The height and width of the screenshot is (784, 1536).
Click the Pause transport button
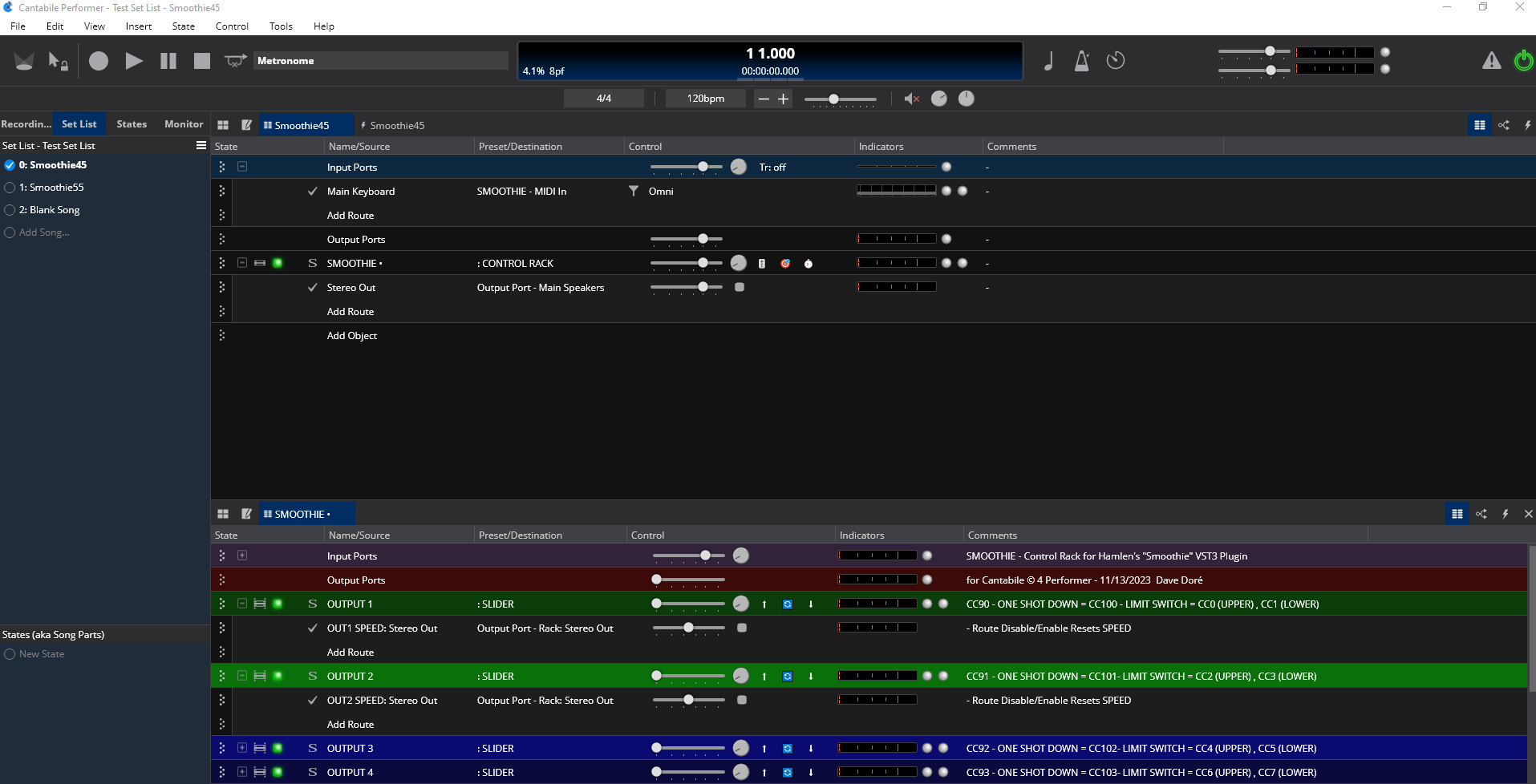(x=168, y=61)
